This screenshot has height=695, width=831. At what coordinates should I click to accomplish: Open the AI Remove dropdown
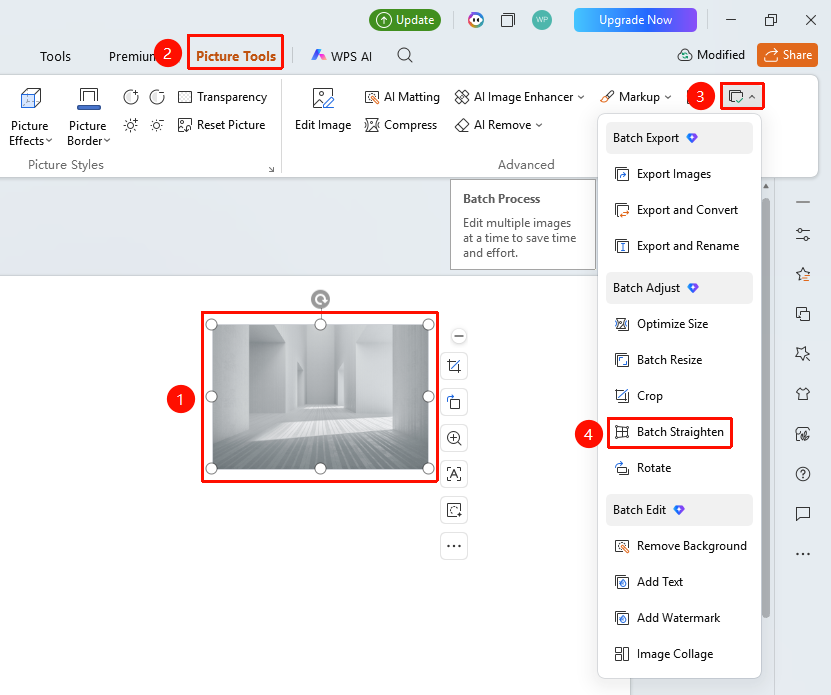[499, 125]
